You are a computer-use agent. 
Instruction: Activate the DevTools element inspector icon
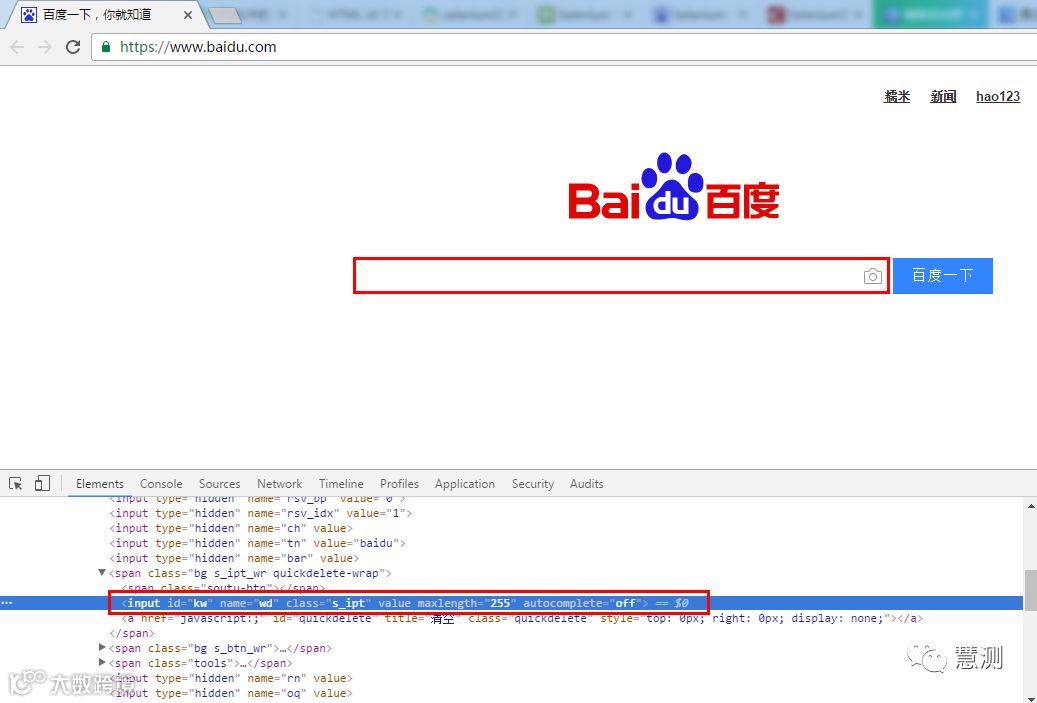(16, 483)
